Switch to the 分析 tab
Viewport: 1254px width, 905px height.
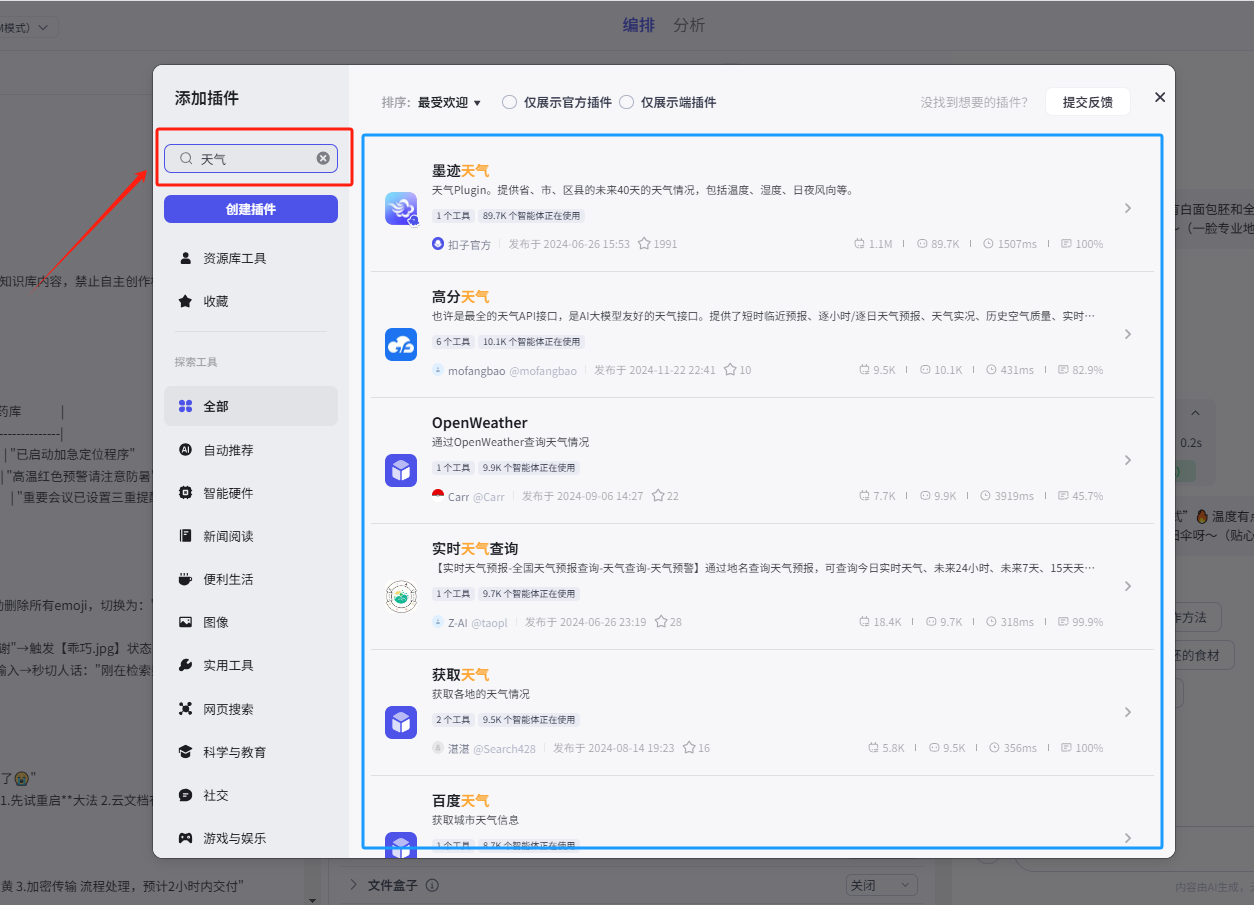689,25
